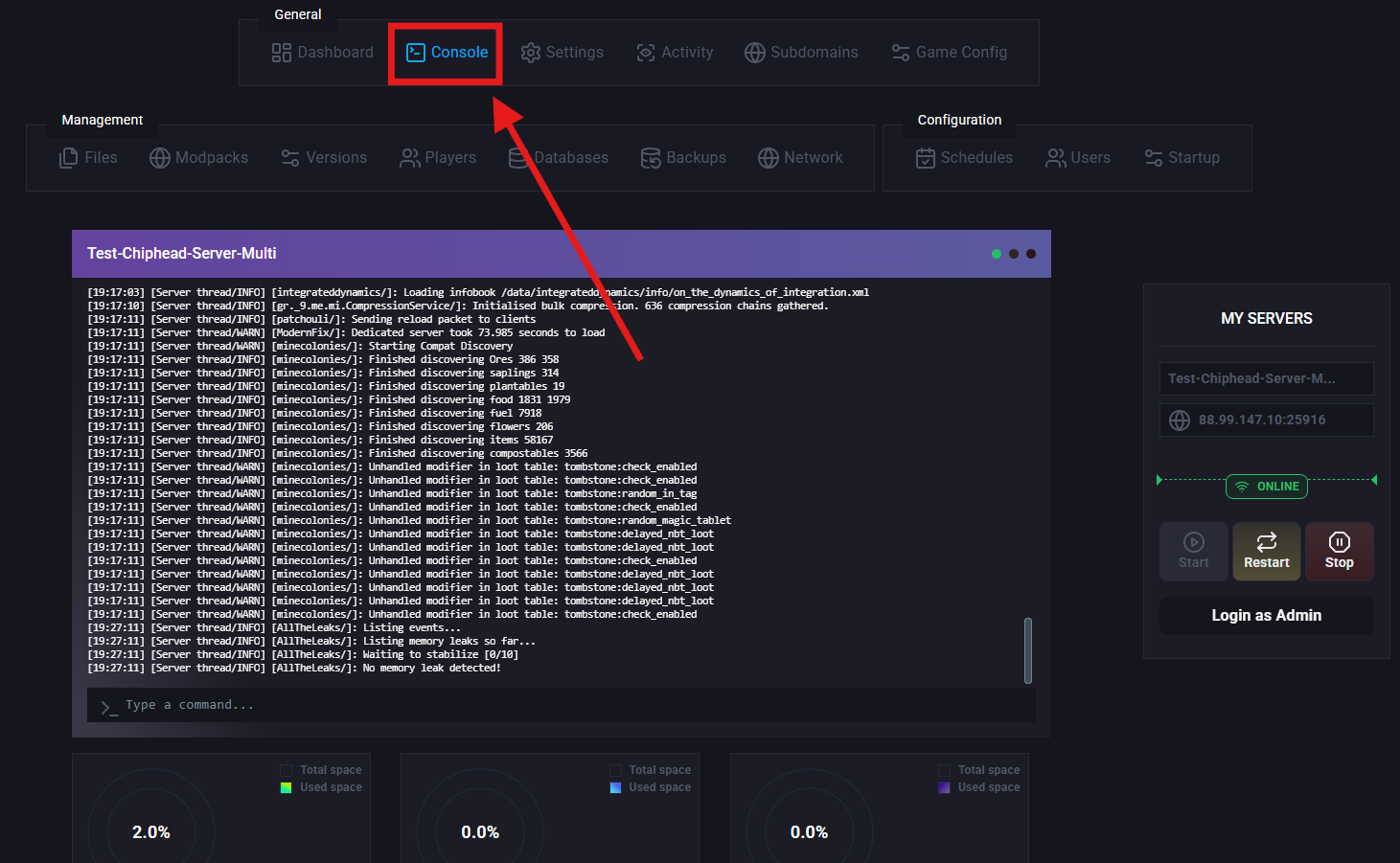Image resolution: width=1400 pixels, height=863 pixels.
Task: Open the Players people icon
Action: click(410, 158)
